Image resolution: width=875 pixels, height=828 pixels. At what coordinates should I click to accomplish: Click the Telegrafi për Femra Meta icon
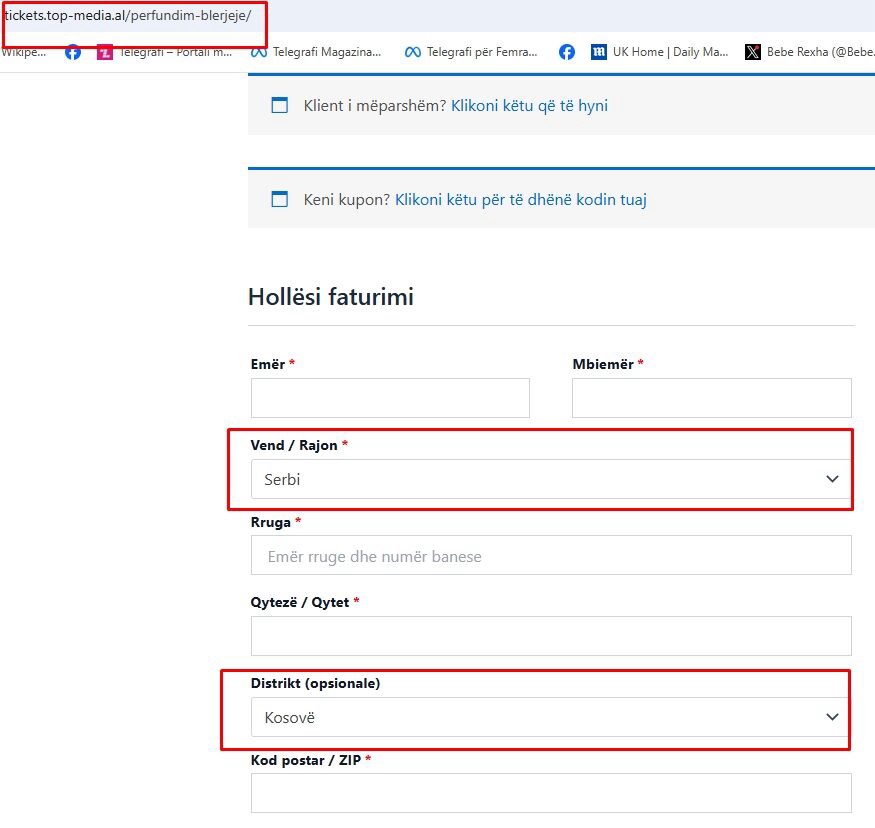coord(413,52)
